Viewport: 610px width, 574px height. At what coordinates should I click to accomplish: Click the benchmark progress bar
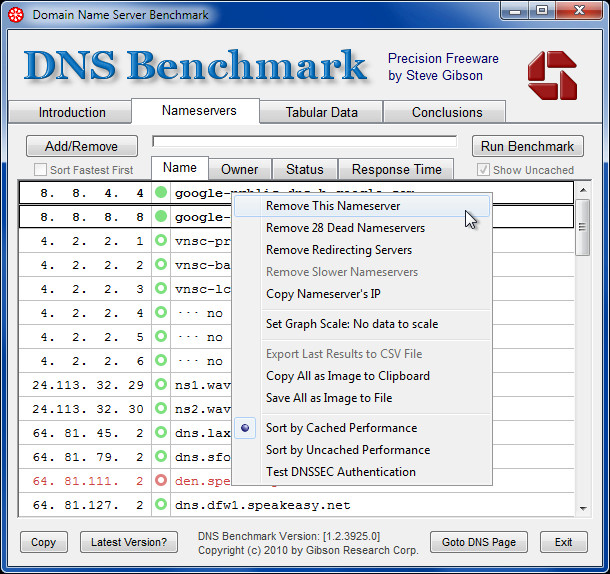click(305, 141)
